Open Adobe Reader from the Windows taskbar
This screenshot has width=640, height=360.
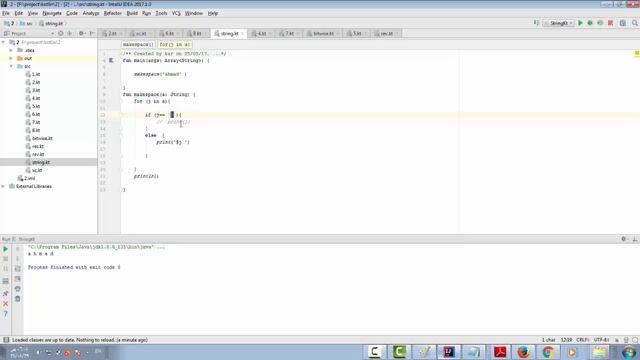[500, 351]
